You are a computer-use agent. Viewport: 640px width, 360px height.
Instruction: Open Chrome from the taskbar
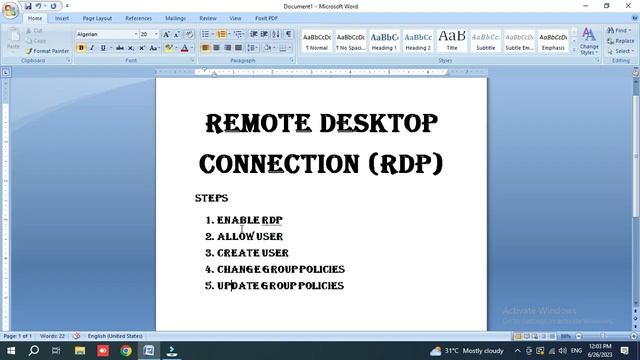point(126,351)
